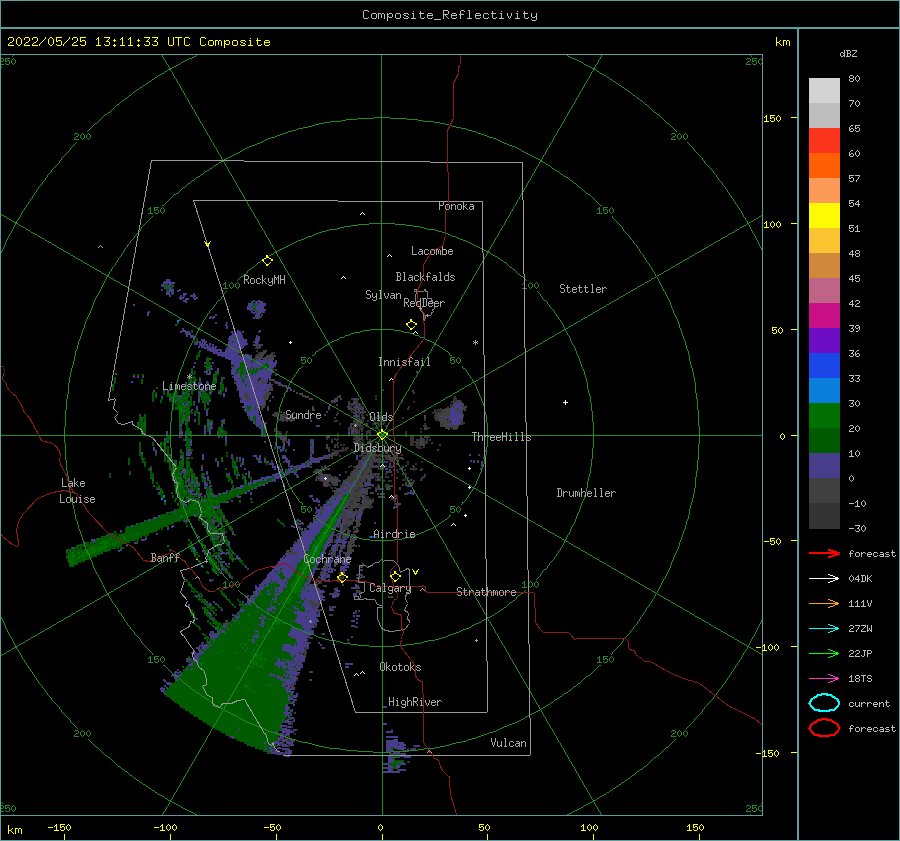The height and width of the screenshot is (841, 900).
Task: Click the Lake Louise label
Action: coord(77,491)
